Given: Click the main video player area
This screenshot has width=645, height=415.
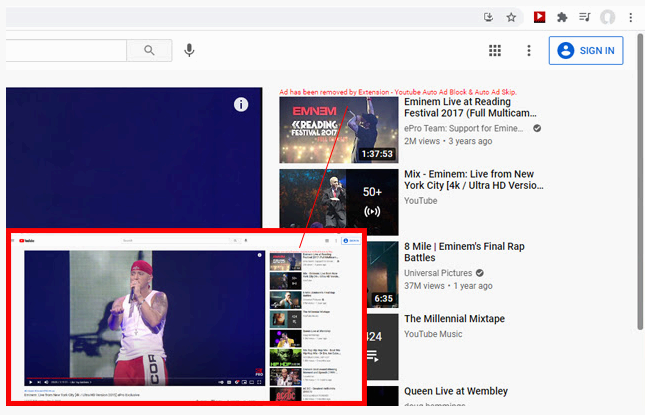Looking at the screenshot, I should pyautogui.click(x=134, y=158).
